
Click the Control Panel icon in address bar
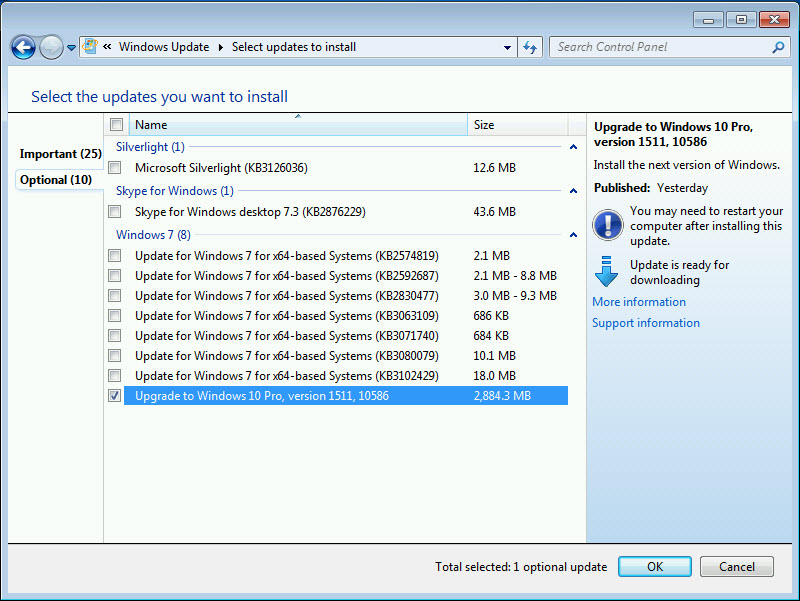[x=91, y=47]
